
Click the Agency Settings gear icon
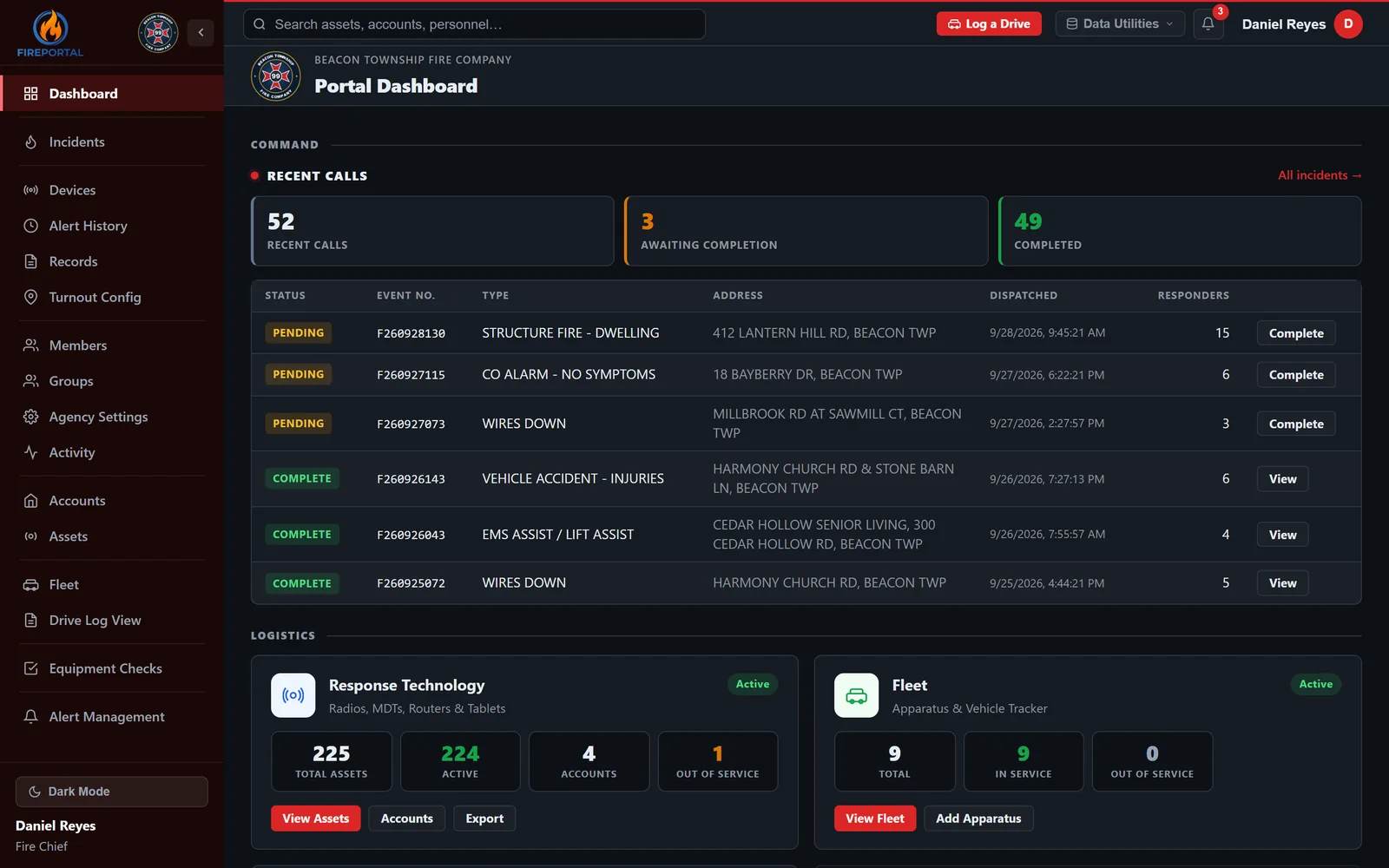(31, 417)
